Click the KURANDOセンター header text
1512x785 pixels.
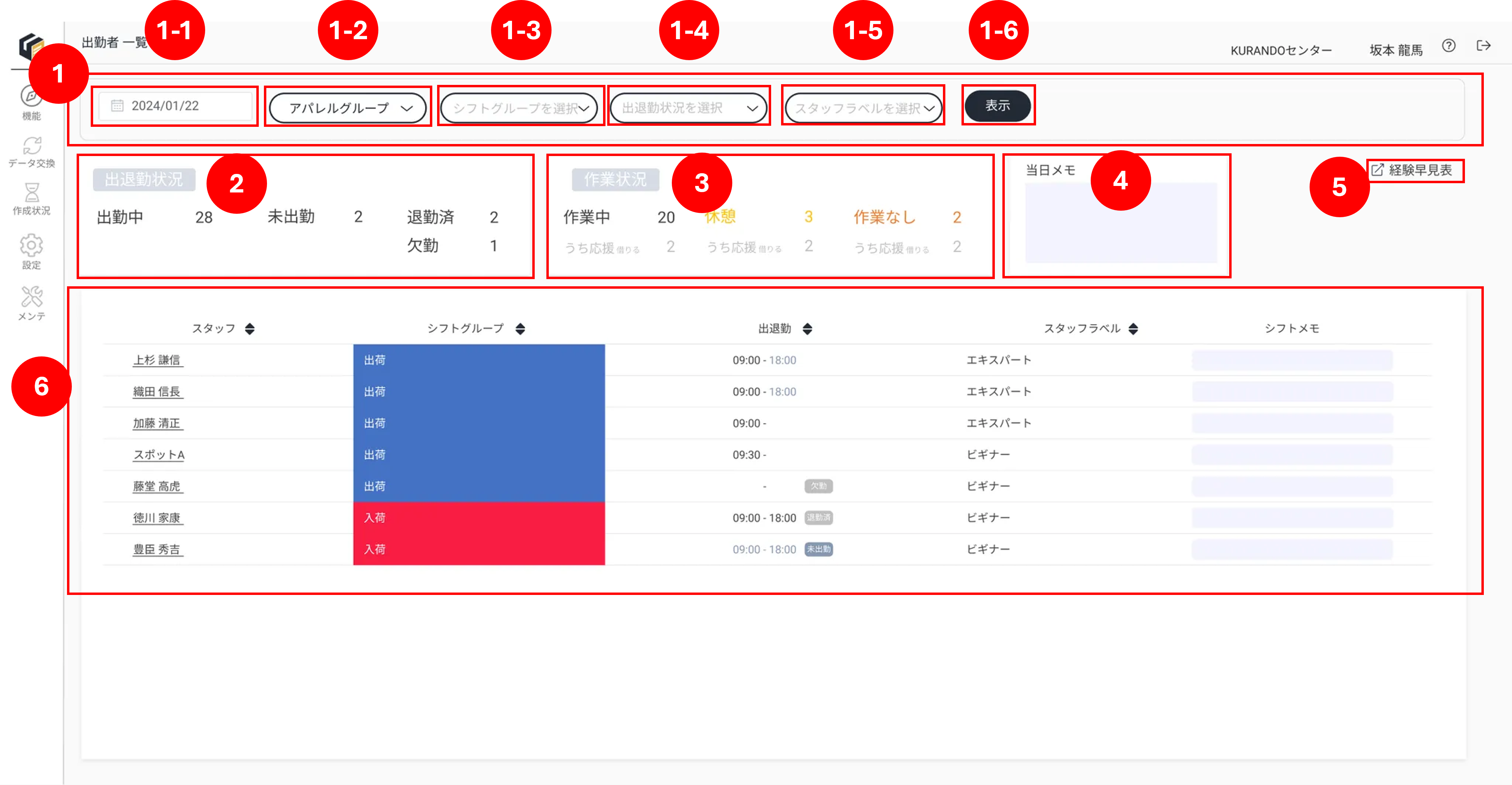coord(1281,51)
